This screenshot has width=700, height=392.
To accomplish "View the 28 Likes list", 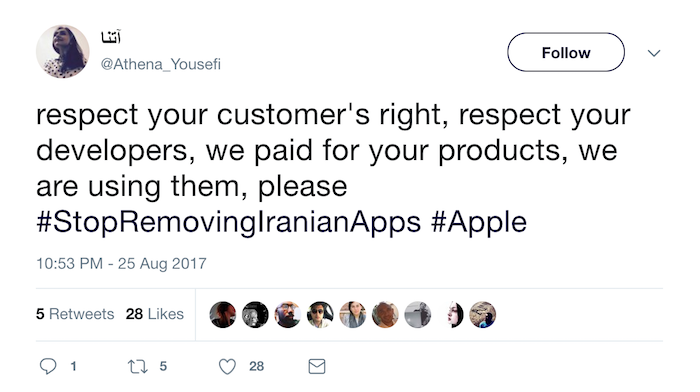I will click(154, 314).
